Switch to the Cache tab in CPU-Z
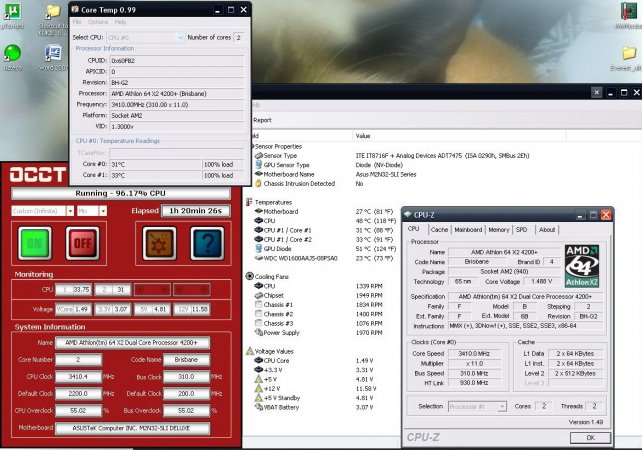The width and height of the screenshot is (642, 450). click(439, 230)
